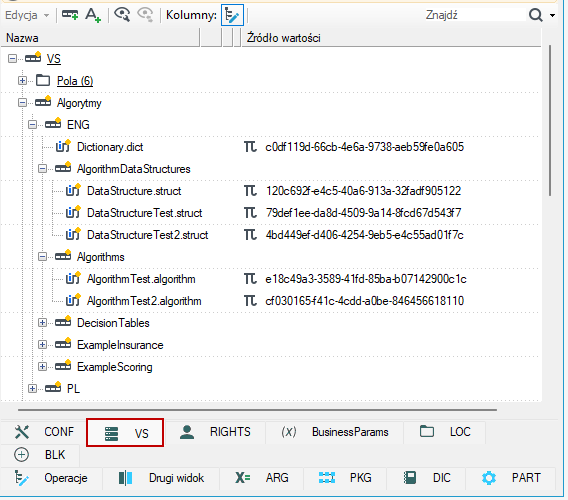568x500 pixels.
Task: Click GUID value e18c49a3-3589-41fd-85ba-b07142900c1c
Action: coord(366,279)
